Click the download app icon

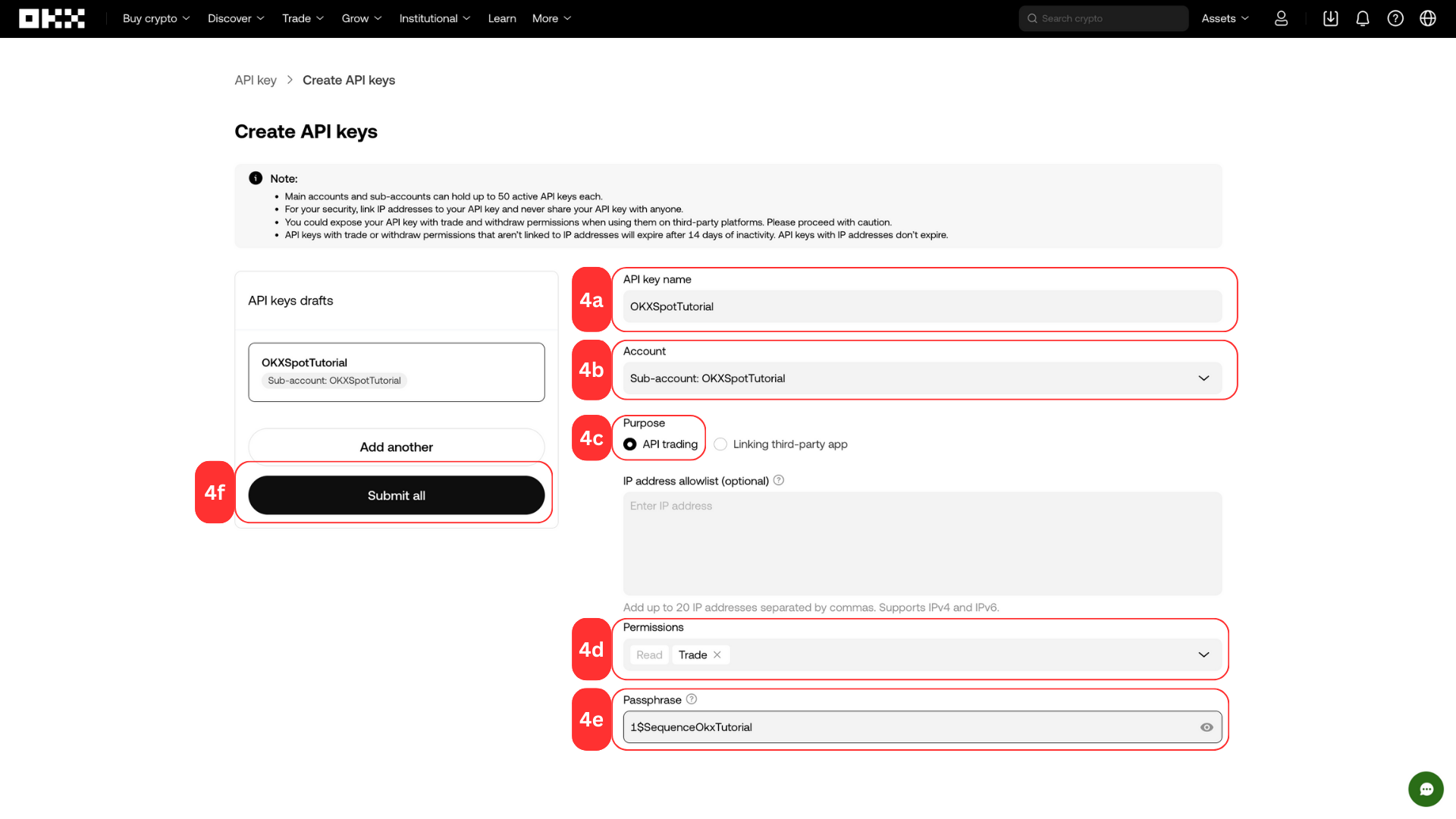coord(1330,18)
